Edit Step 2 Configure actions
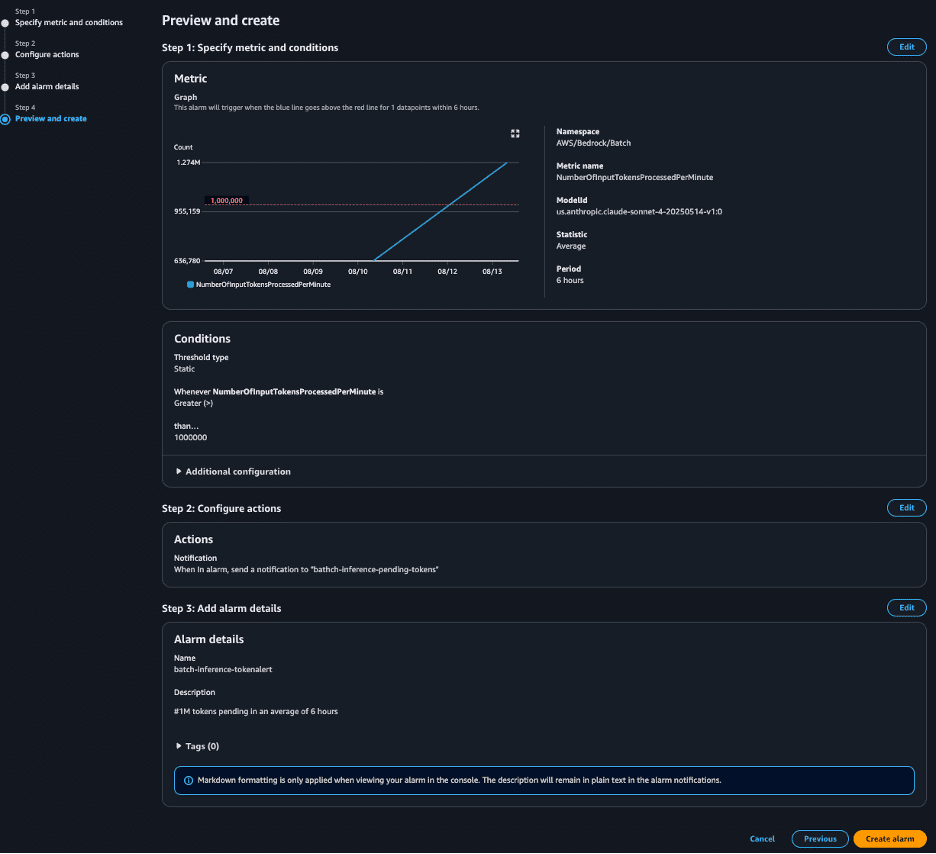This screenshot has width=936, height=854. point(905,507)
